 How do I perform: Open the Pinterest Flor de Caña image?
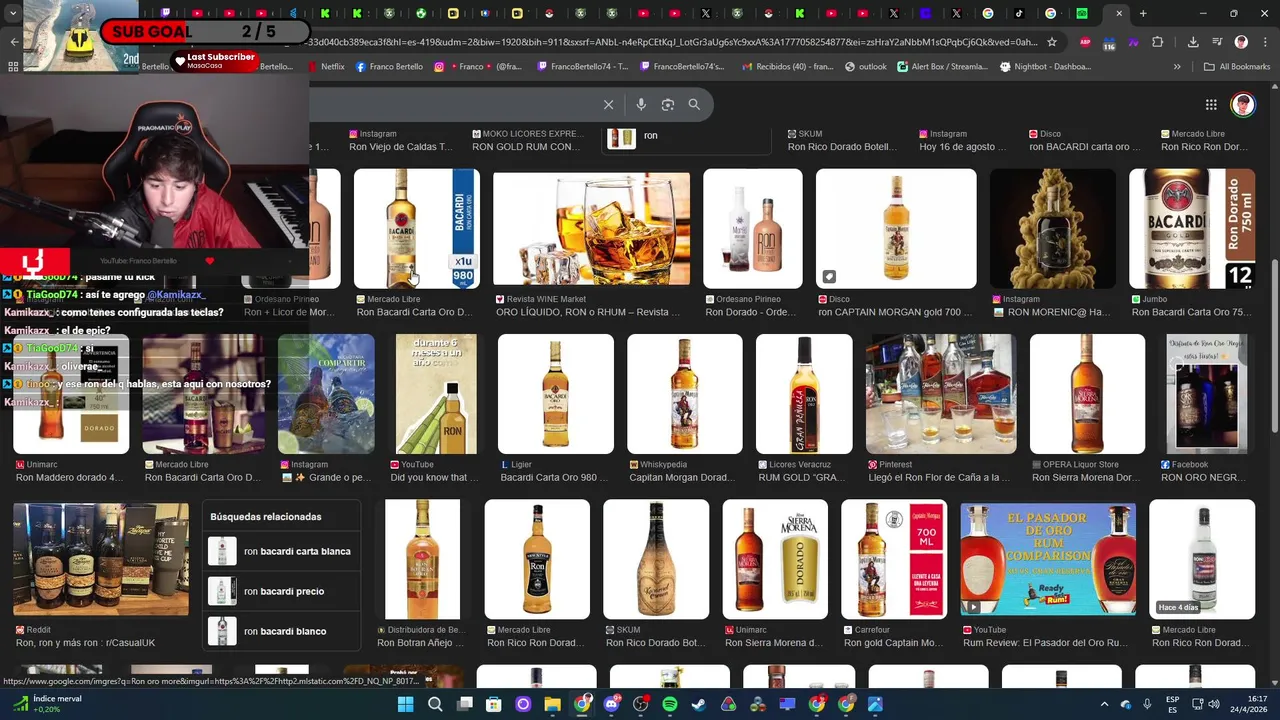click(x=941, y=394)
